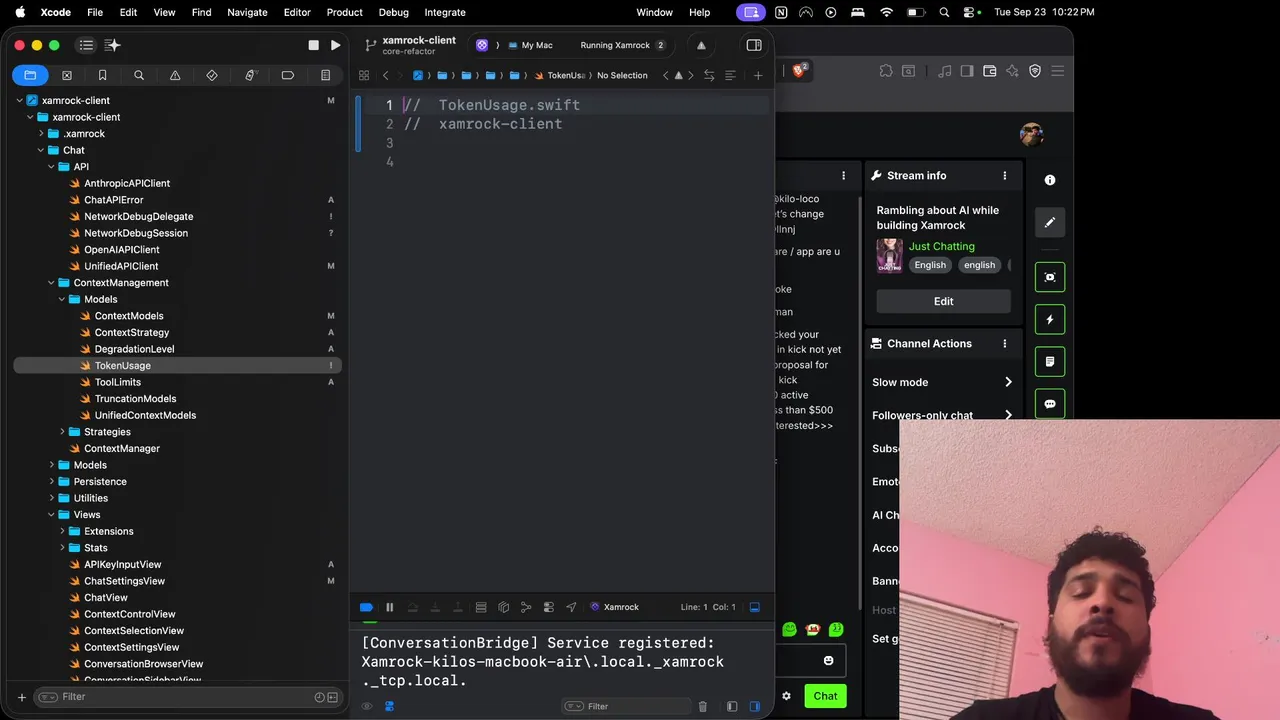Viewport: 1280px width, 720px height.
Task: Open the Report navigator tab
Action: coord(325,75)
